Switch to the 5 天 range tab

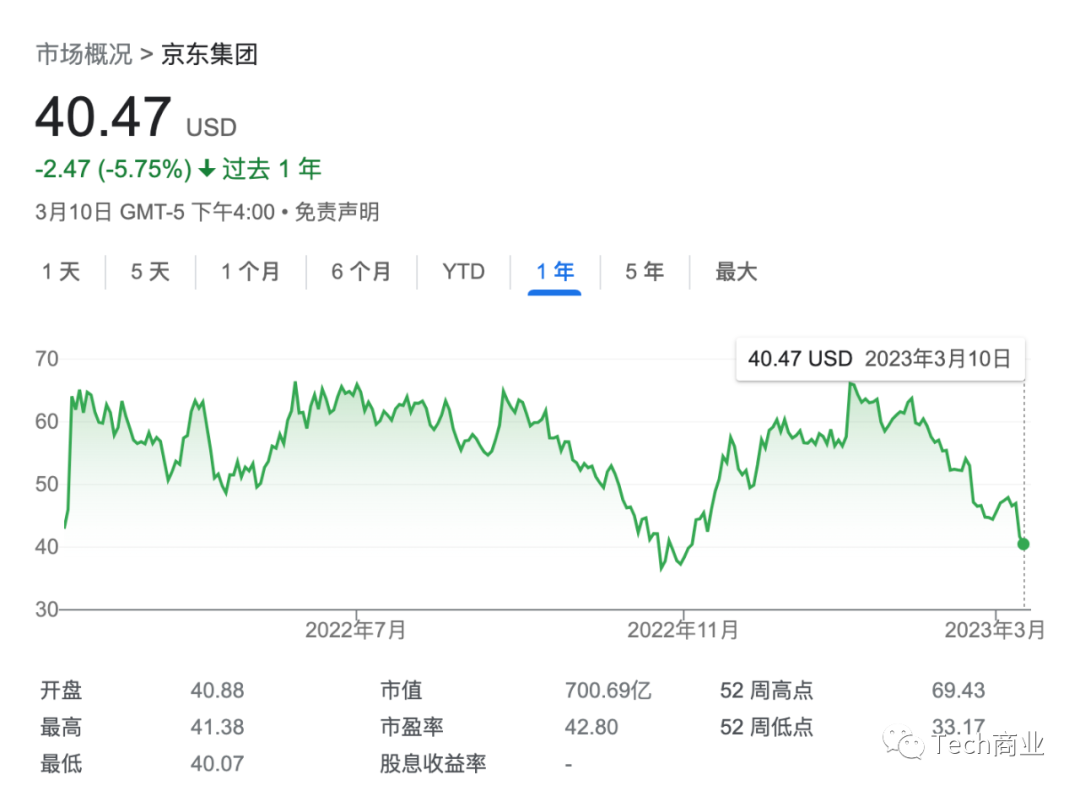[x=150, y=271]
